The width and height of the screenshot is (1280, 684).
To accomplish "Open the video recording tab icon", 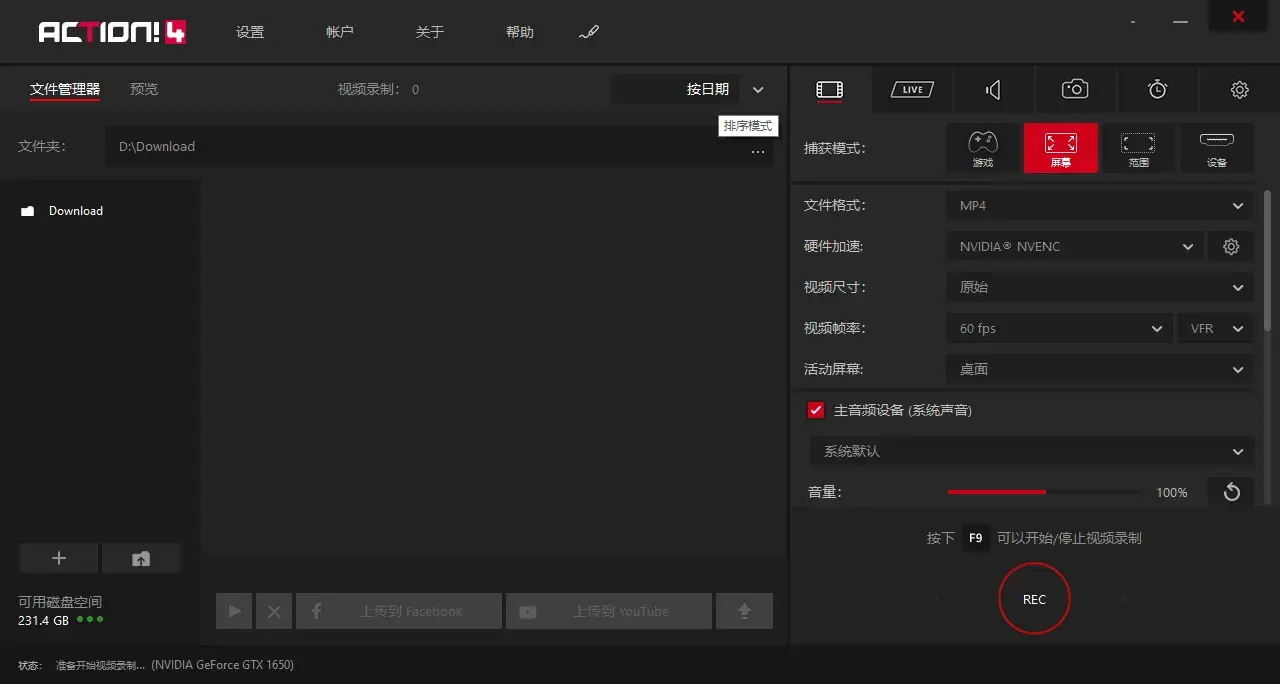I will (x=829, y=90).
